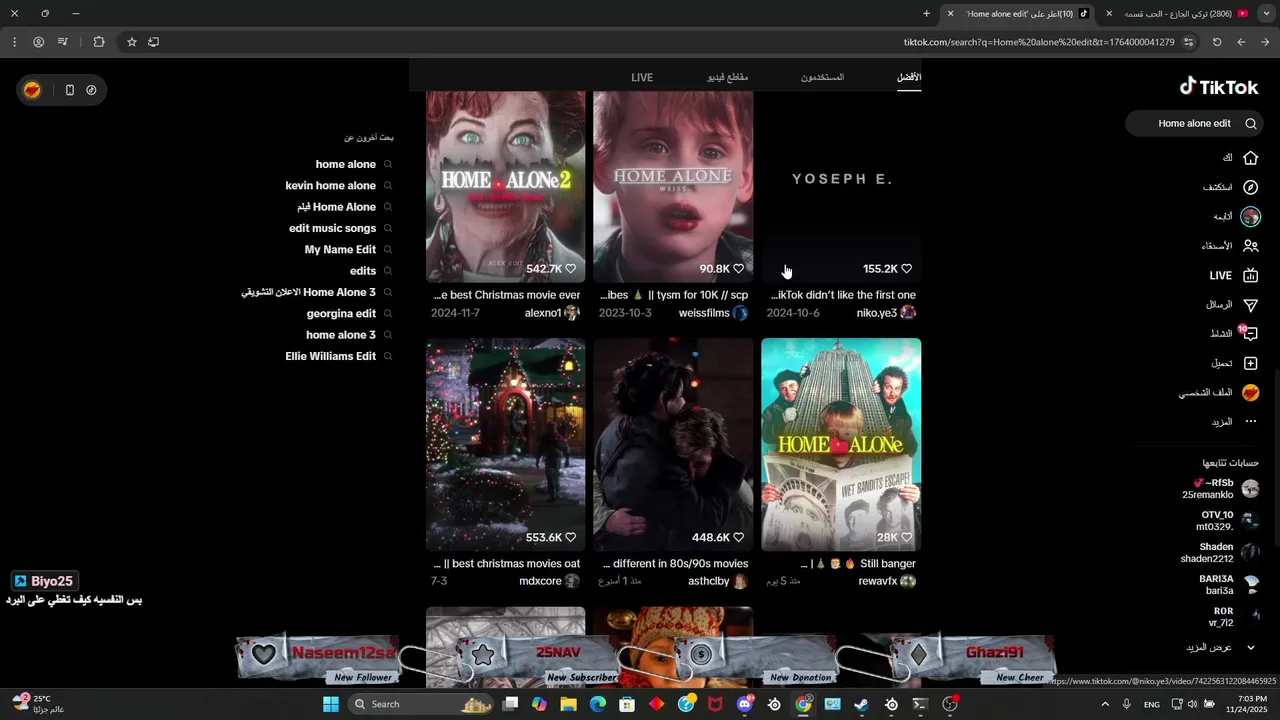Click the browser address bar URL
This screenshot has width=1280, height=720.
pyautogui.click(x=1039, y=42)
